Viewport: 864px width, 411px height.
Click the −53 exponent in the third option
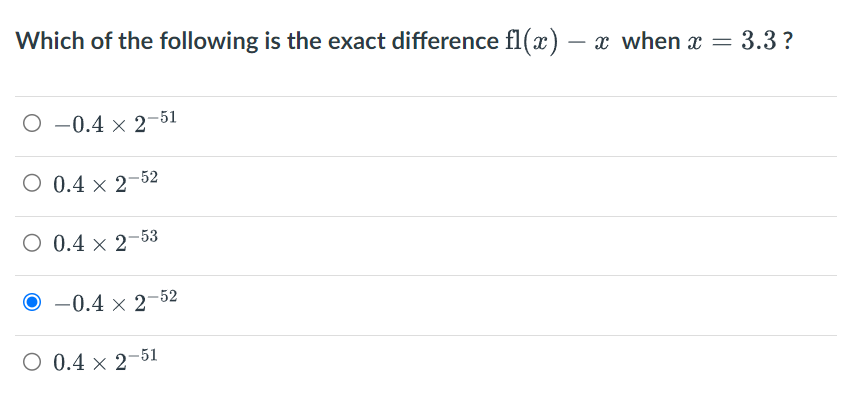[x=141, y=237]
